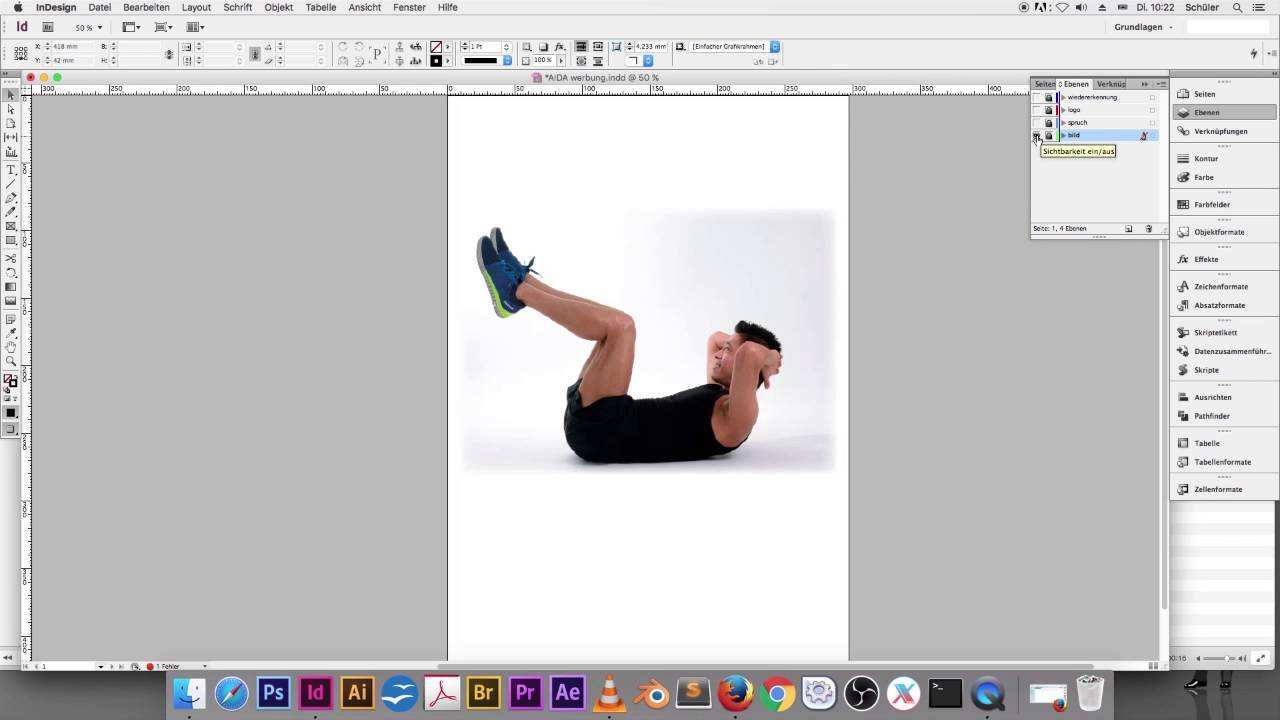Open the Farbfelder panel
Screen dimensions: 1280x720
pos(1211,205)
